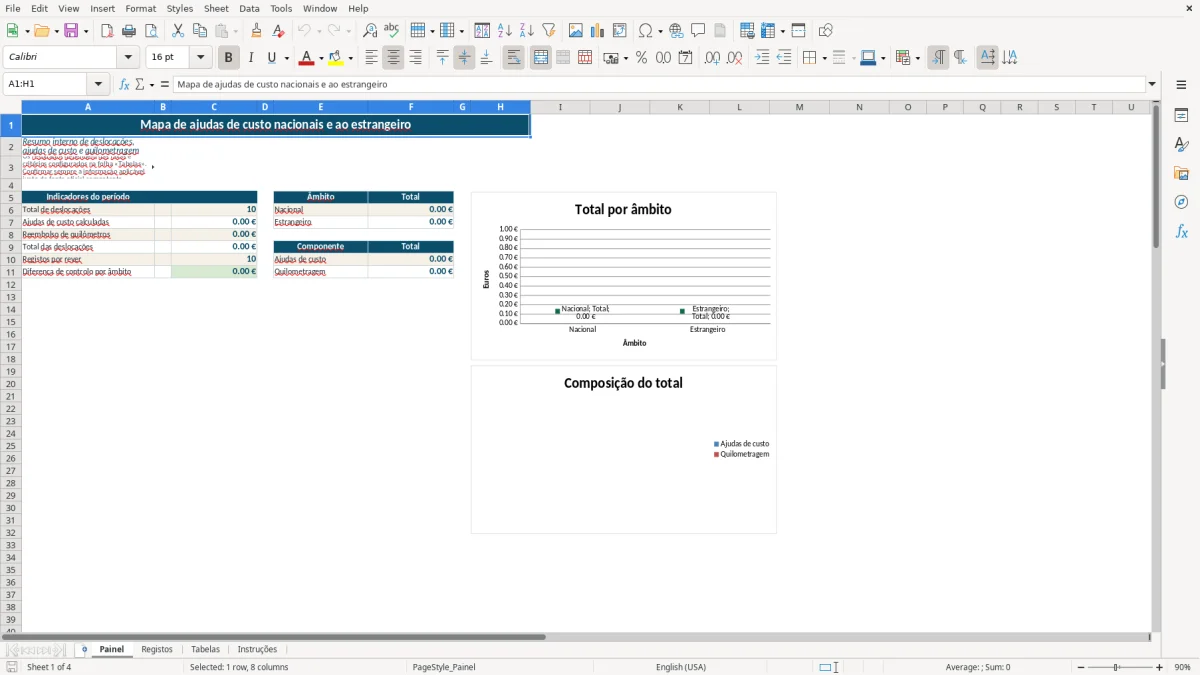Toggle Merge and Center Cells
The width and height of the screenshot is (1200, 675).
tap(541, 58)
